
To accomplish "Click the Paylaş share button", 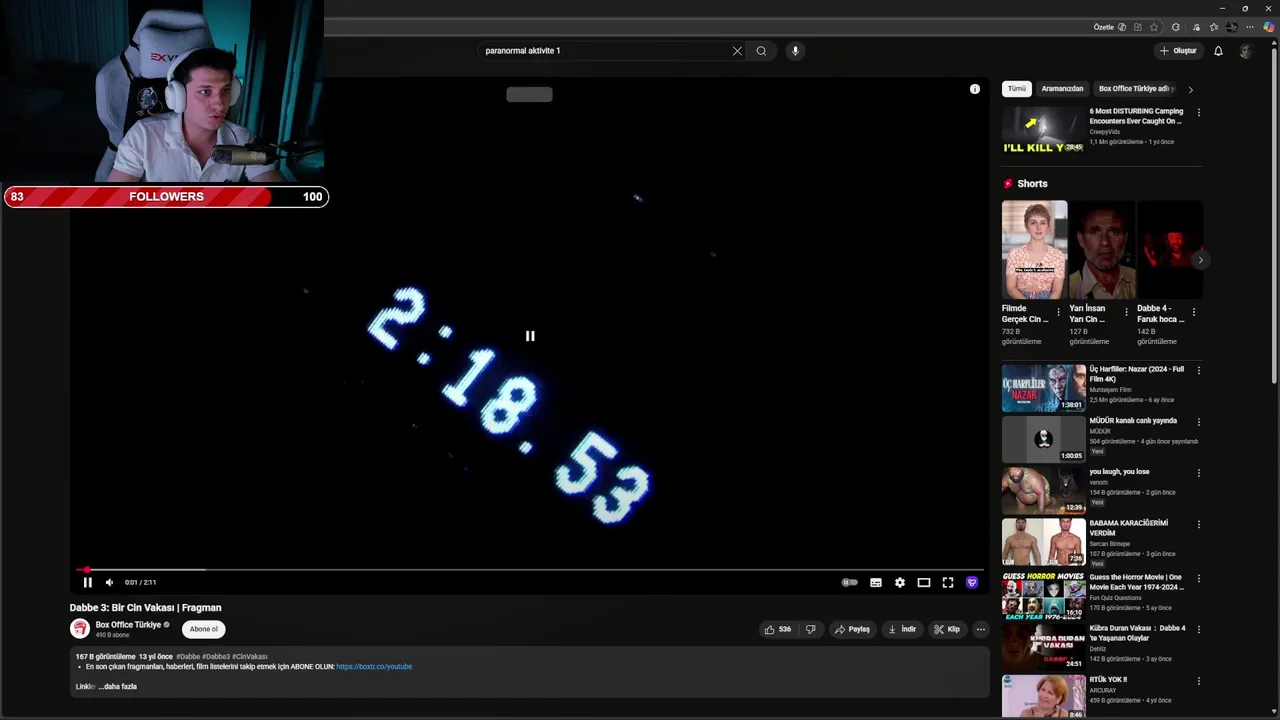I will (852, 629).
